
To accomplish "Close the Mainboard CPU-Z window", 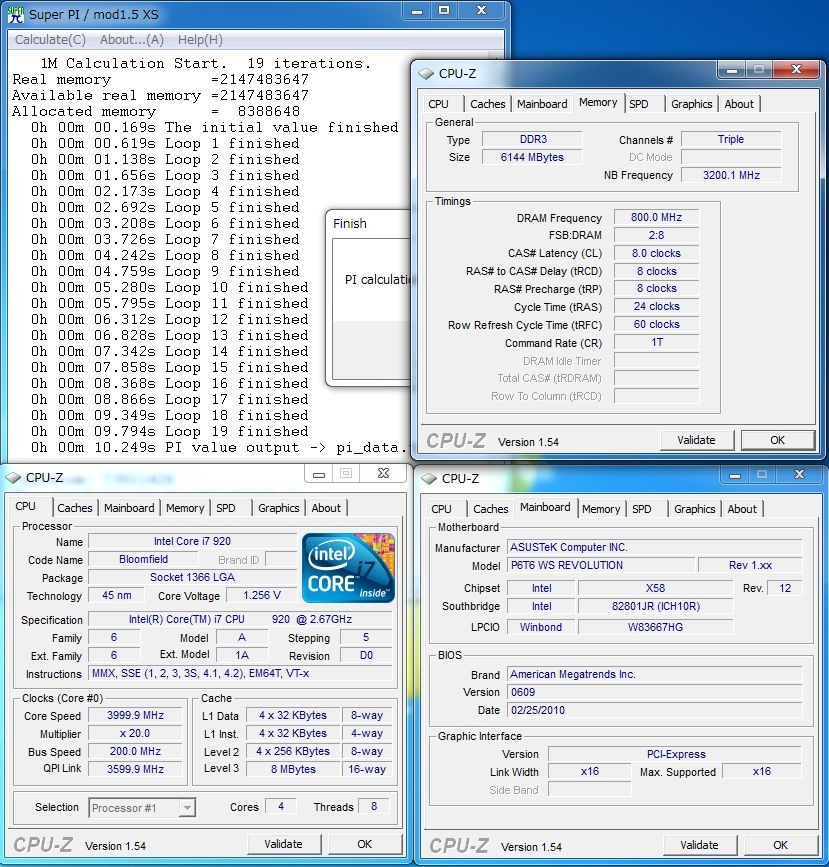I will tap(799, 474).
